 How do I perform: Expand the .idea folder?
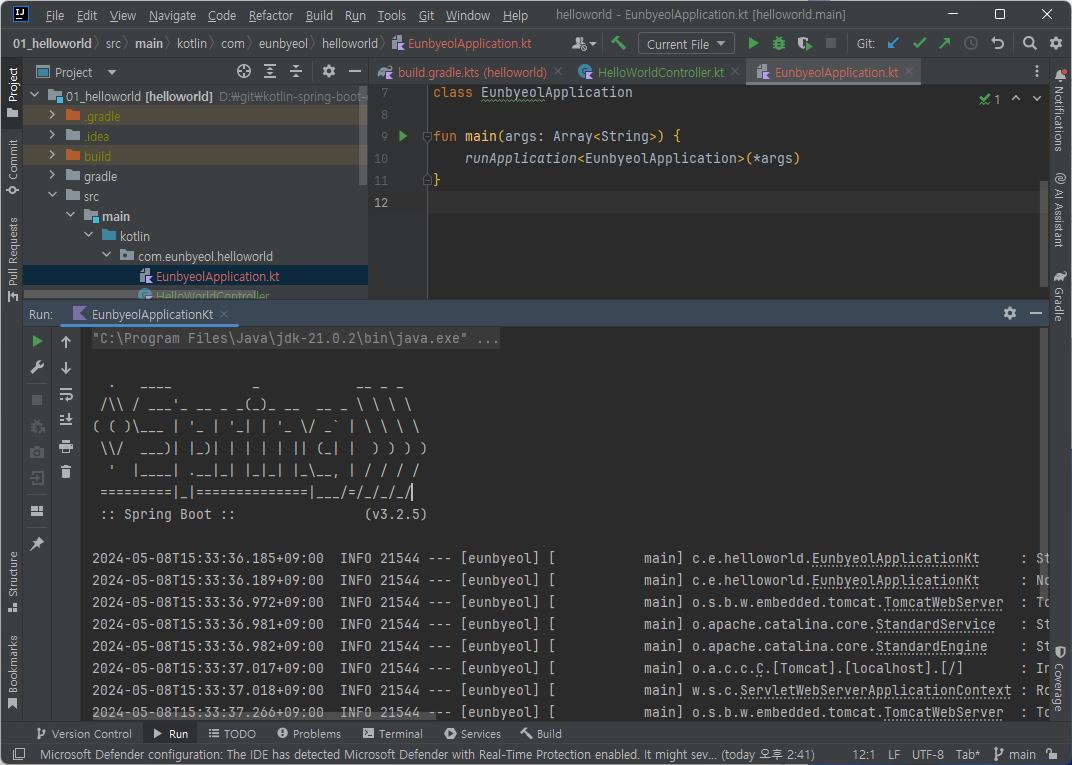click(x=52, y=136)
